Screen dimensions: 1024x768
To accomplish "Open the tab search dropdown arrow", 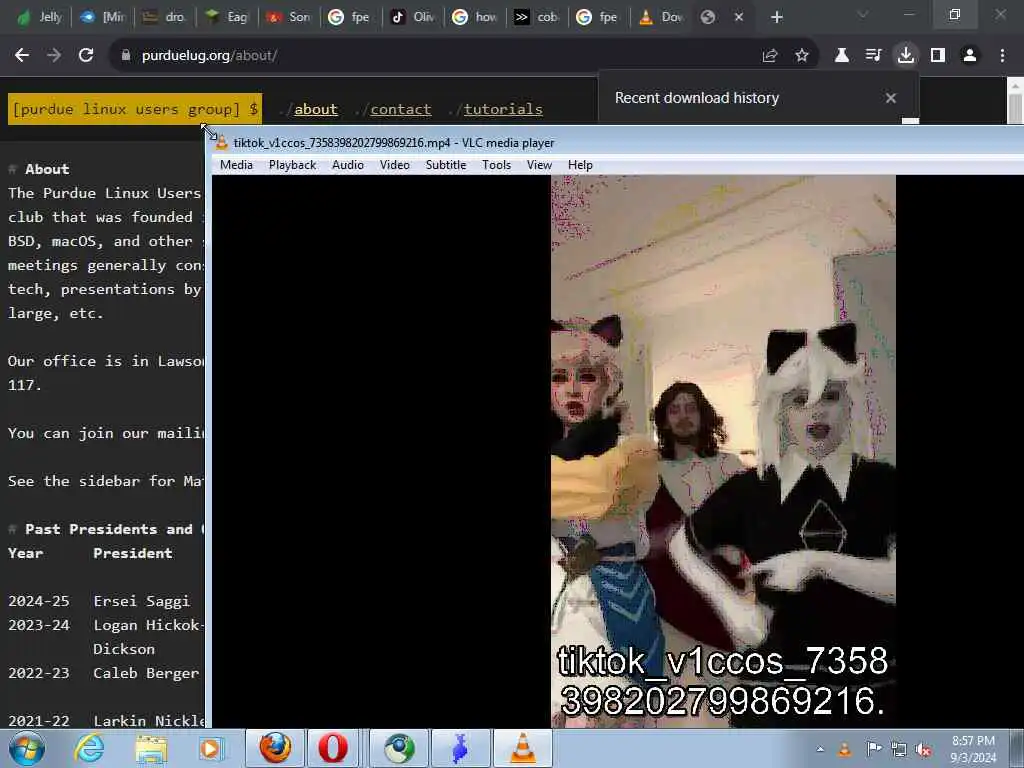I will coord(863,14).
